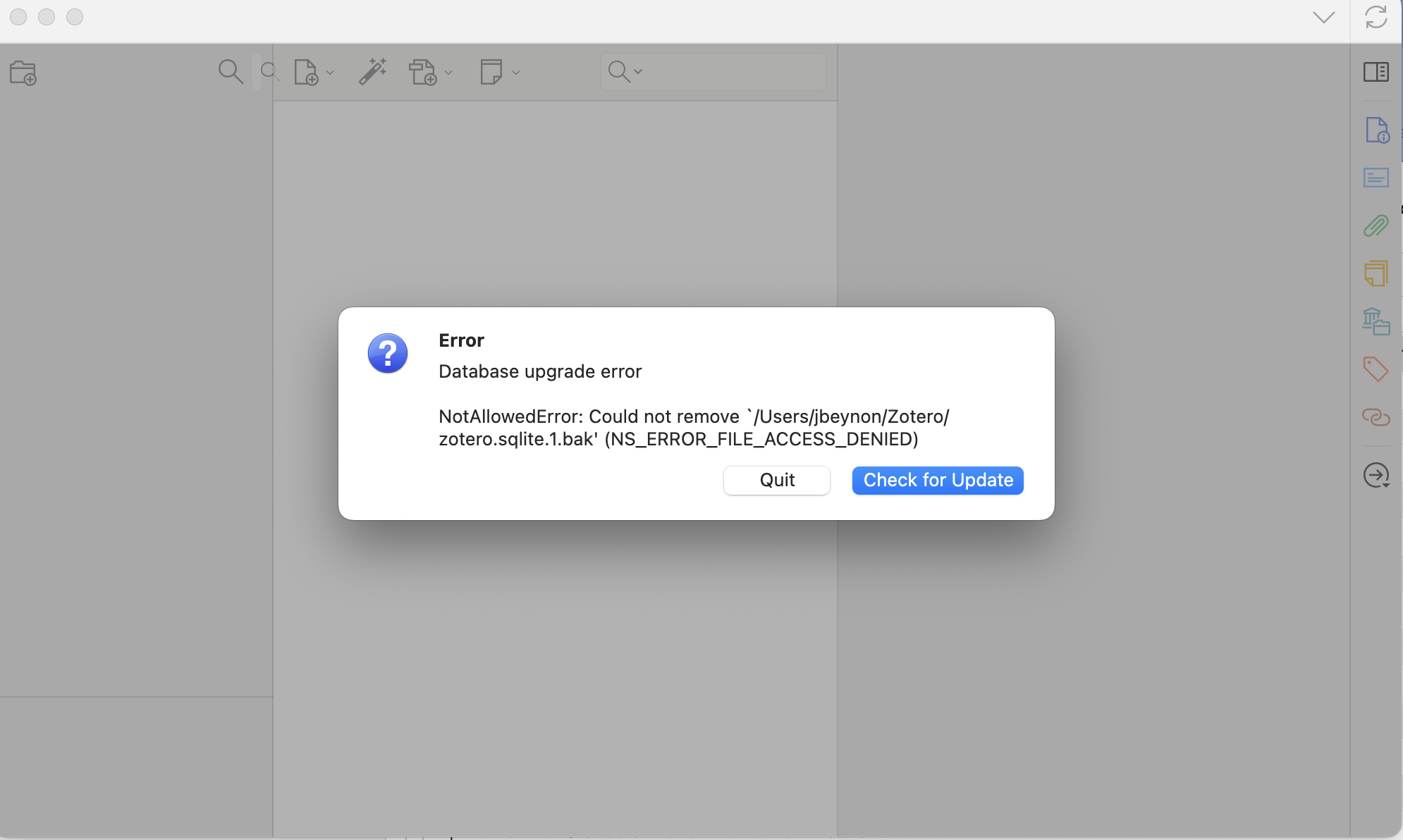Click the New Item document icon

click(x=306, y=72)
